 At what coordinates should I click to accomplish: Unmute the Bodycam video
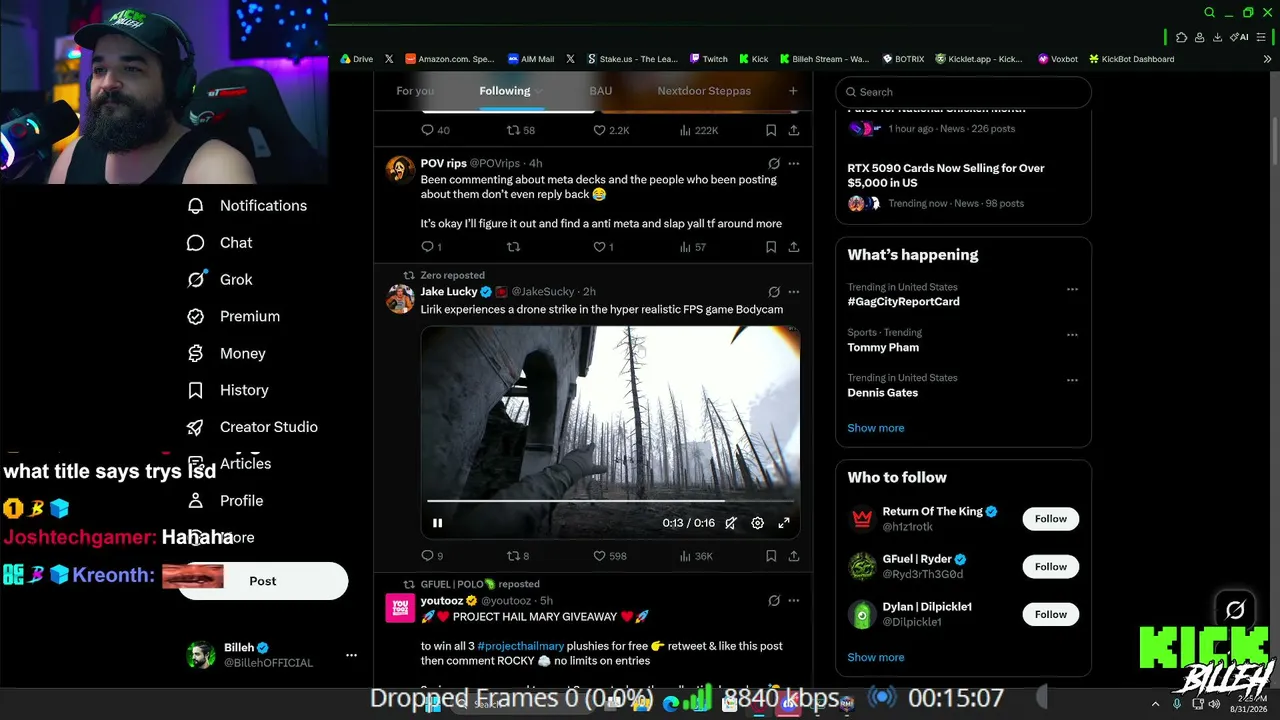click(x=731, y=523)
